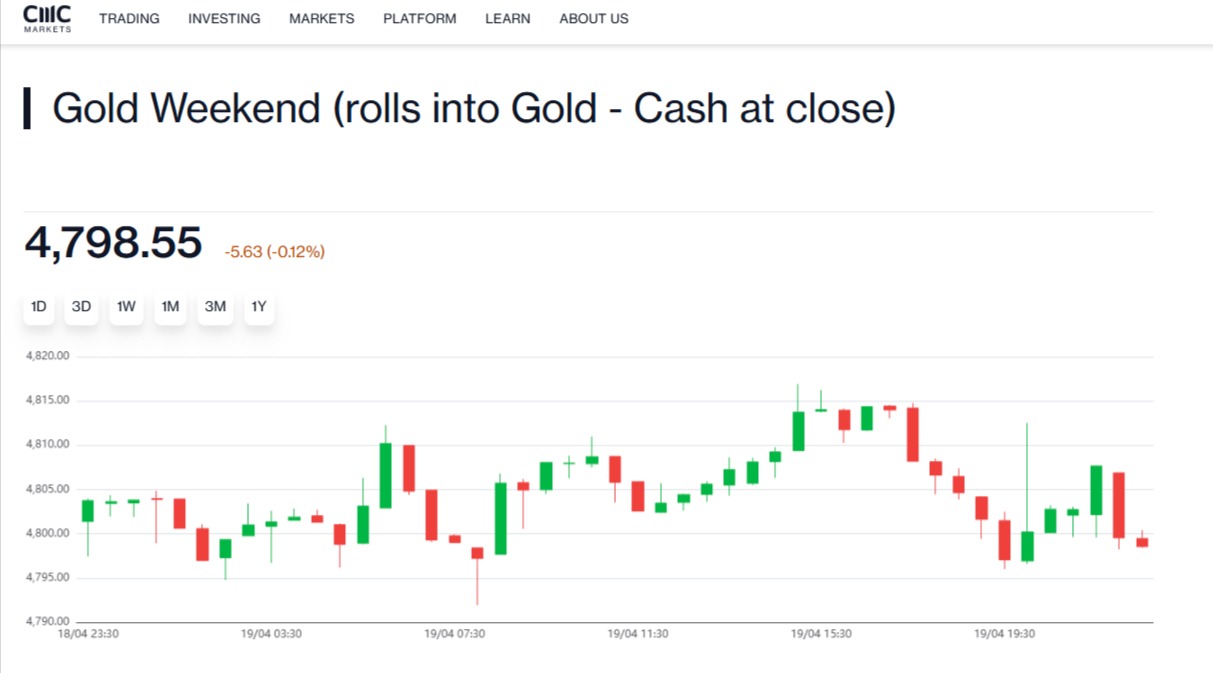Open the TRADING menu

[x=129, y=18]
